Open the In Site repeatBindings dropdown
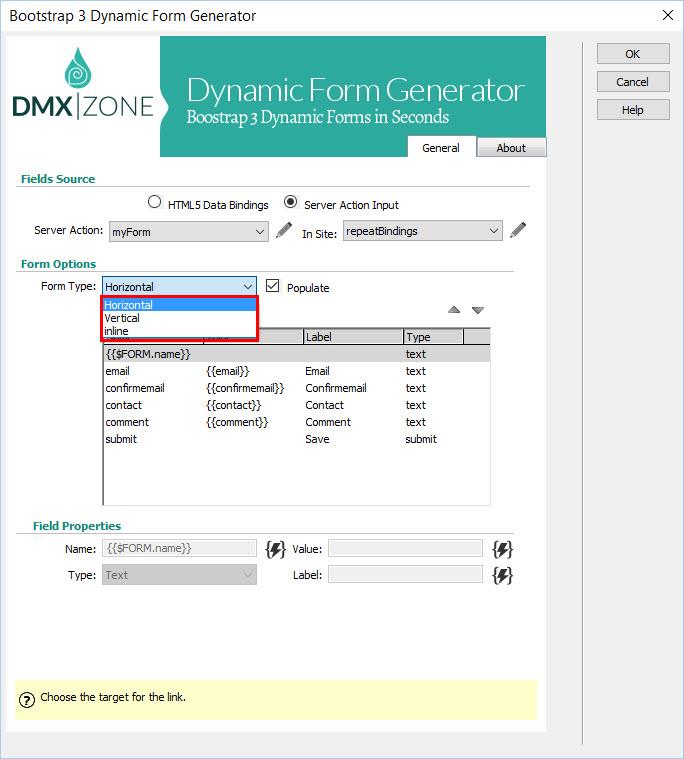 point(423,231)
